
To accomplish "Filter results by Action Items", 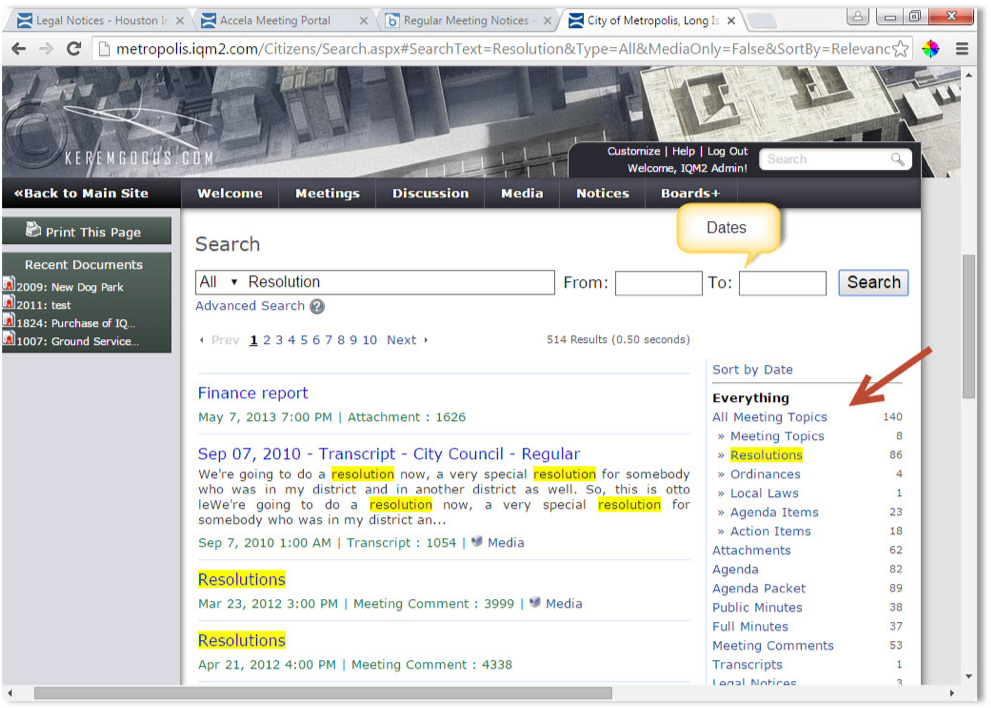I will click(770, 531).
